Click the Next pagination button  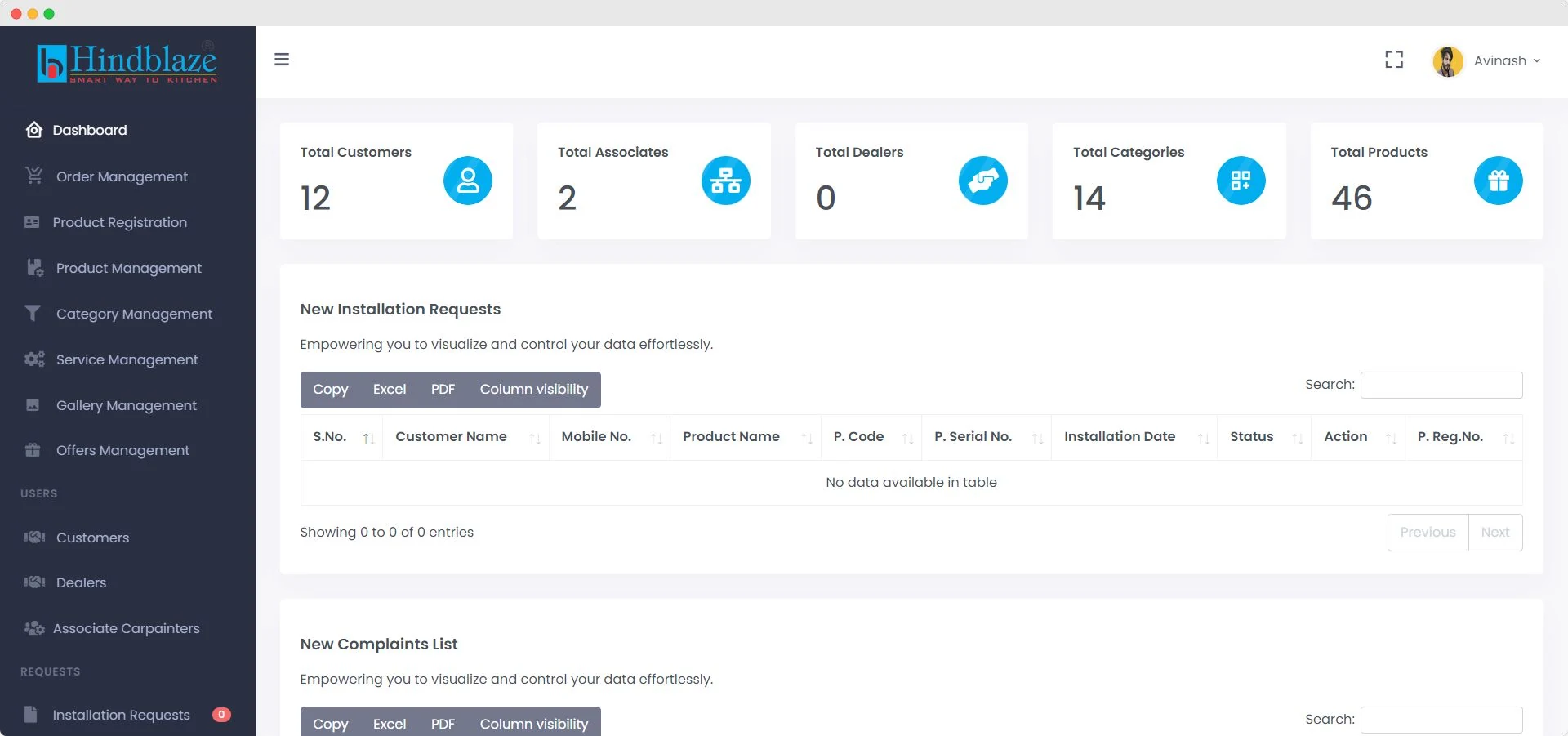coord(1495,533)
